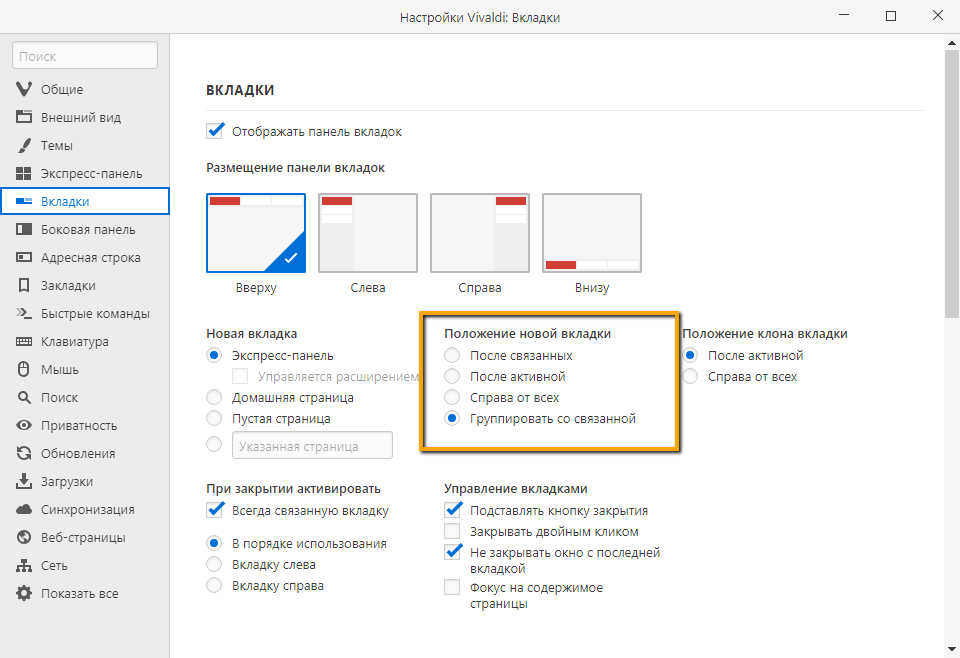Click the Быстрые команды prompt icon
Screen dimensions: 960x658
24,313
